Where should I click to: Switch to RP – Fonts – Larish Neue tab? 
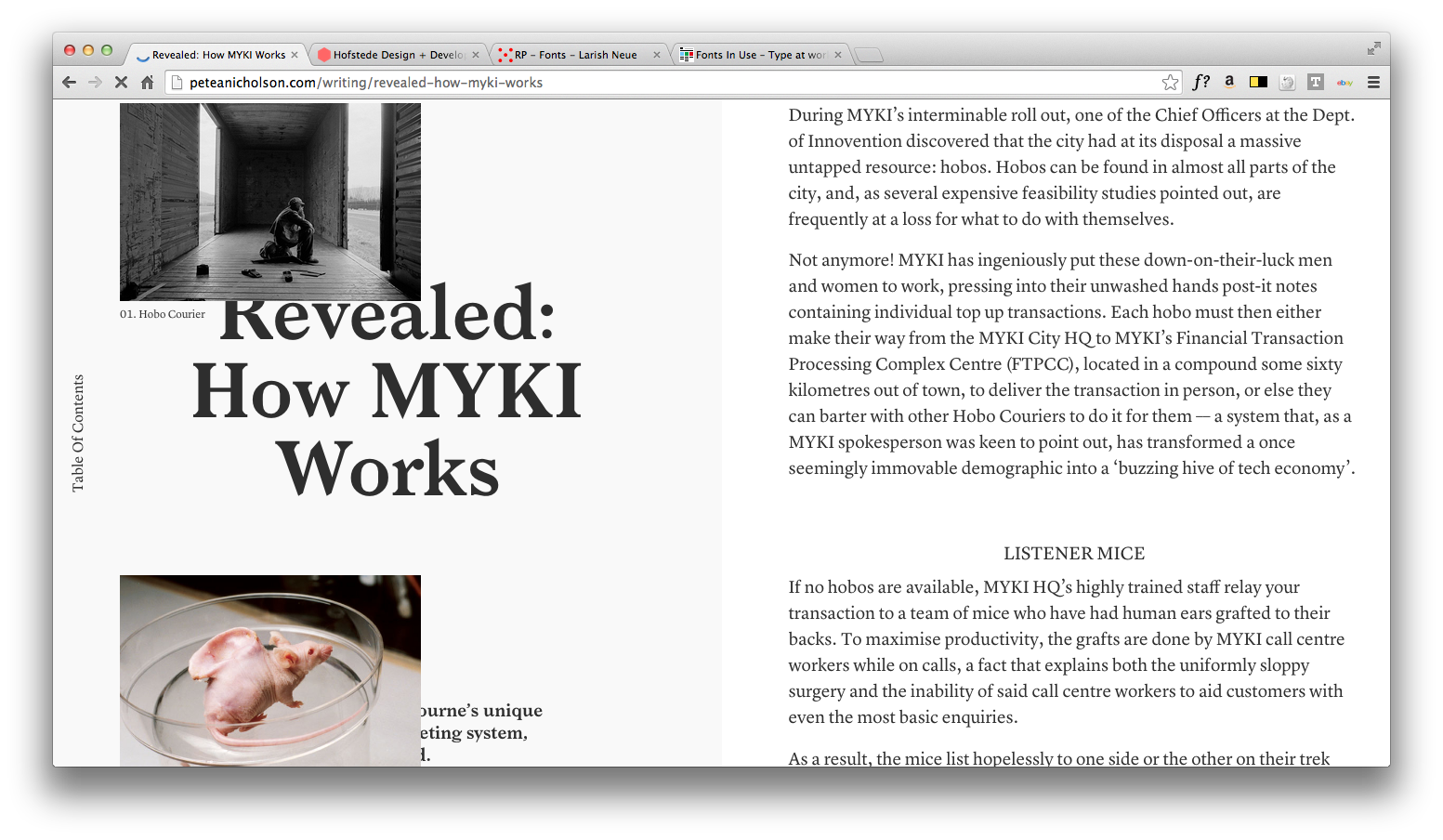point(575,55)
